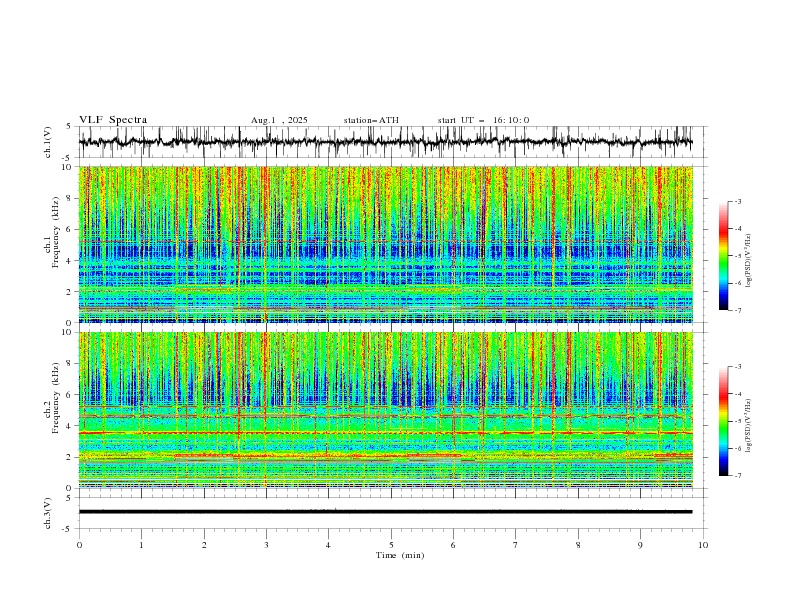
Task: Click inside the ch.1 spectrogram panel
Action: point(385,244)
